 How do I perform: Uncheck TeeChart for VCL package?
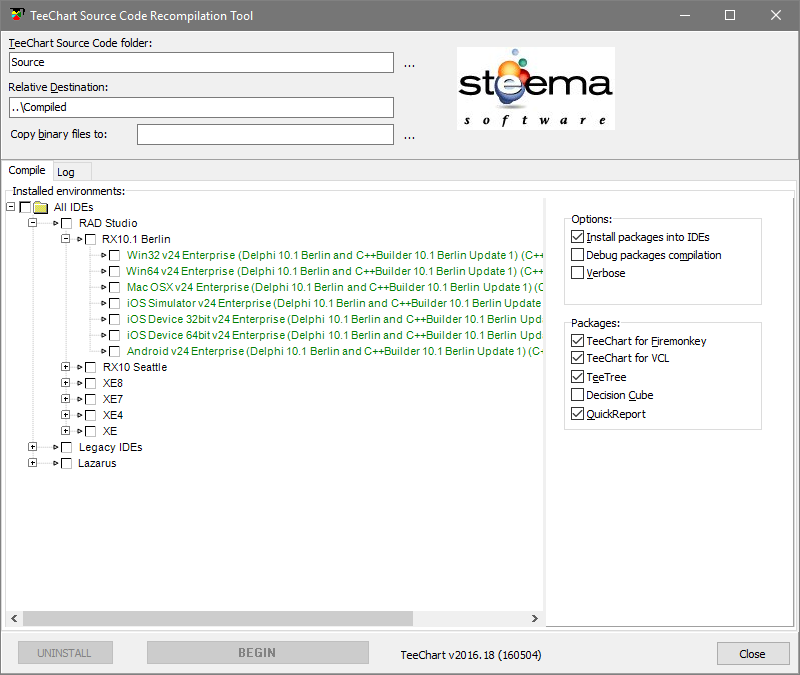pyautogui.click(x=577, y=358)
